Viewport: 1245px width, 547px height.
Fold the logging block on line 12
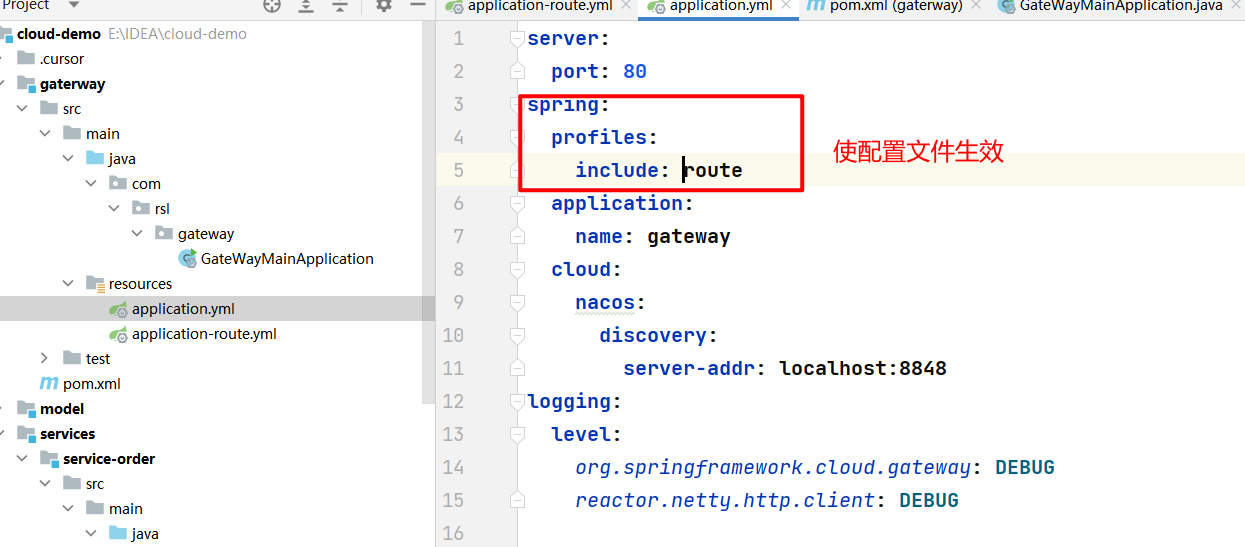(517, 402)
